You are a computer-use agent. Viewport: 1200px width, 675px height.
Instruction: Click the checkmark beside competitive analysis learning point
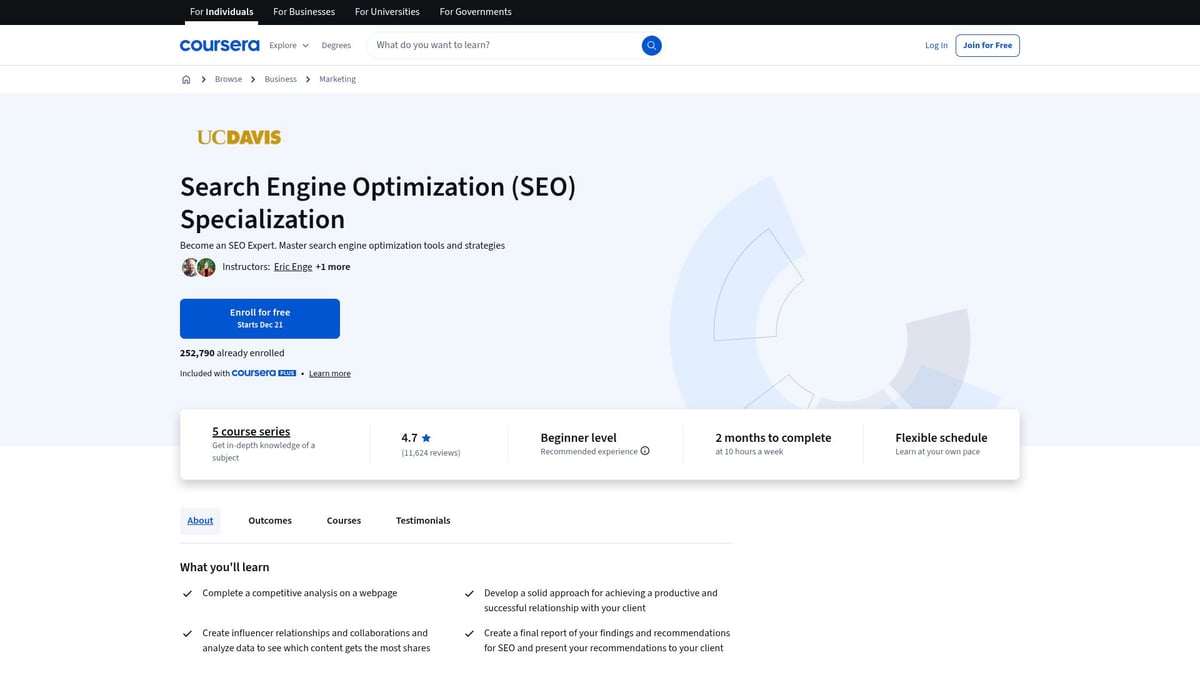(187, 593)
